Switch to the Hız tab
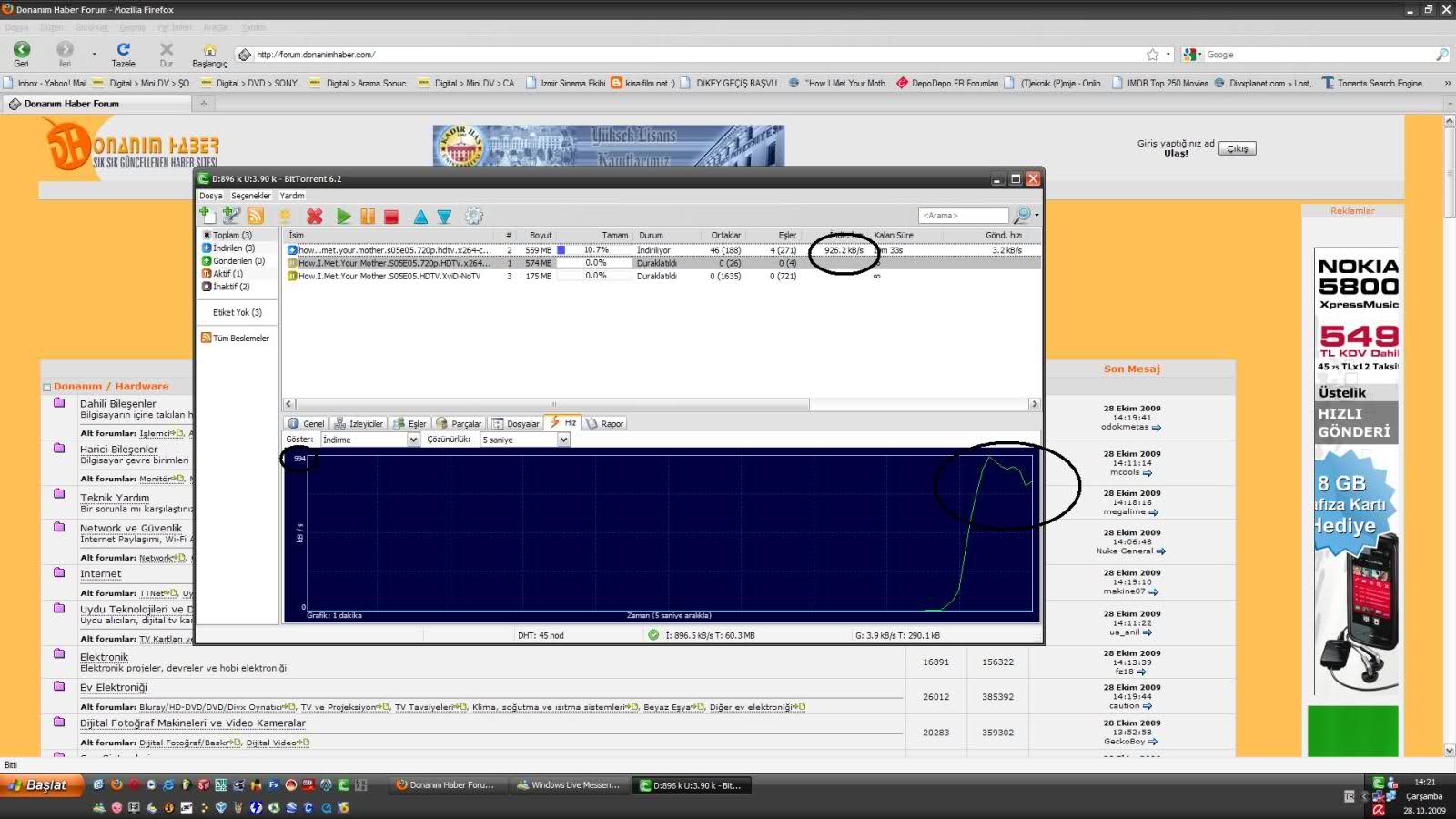 pos(563,422)
